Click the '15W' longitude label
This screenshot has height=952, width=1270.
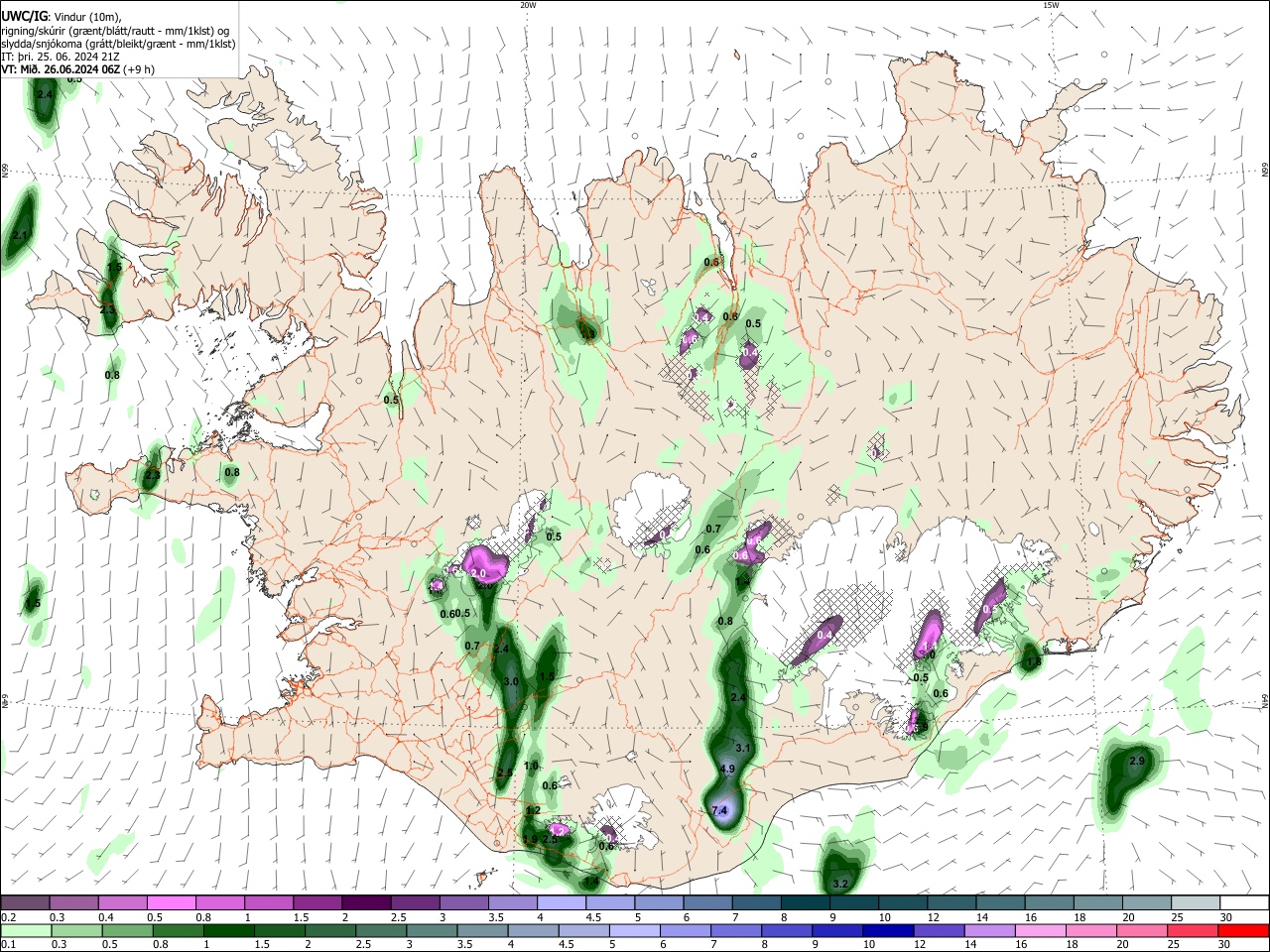1051,5
